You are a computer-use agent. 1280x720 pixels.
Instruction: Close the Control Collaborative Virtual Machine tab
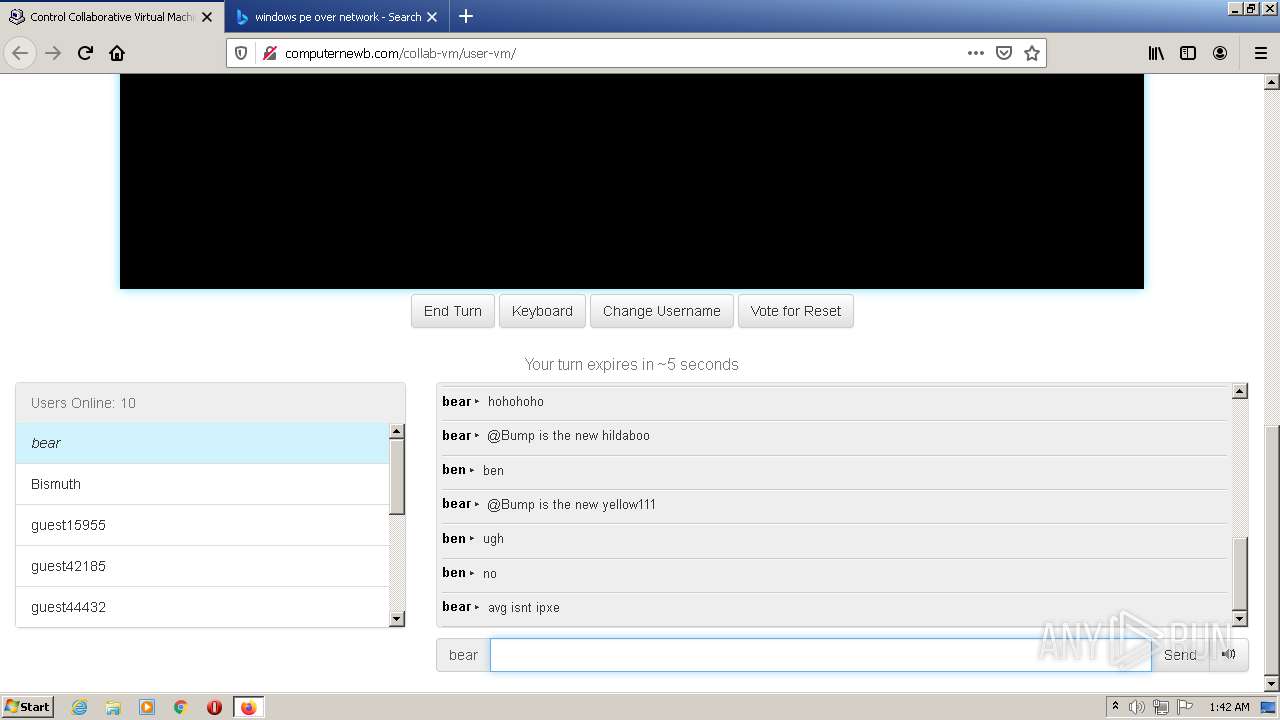(207, 17)
